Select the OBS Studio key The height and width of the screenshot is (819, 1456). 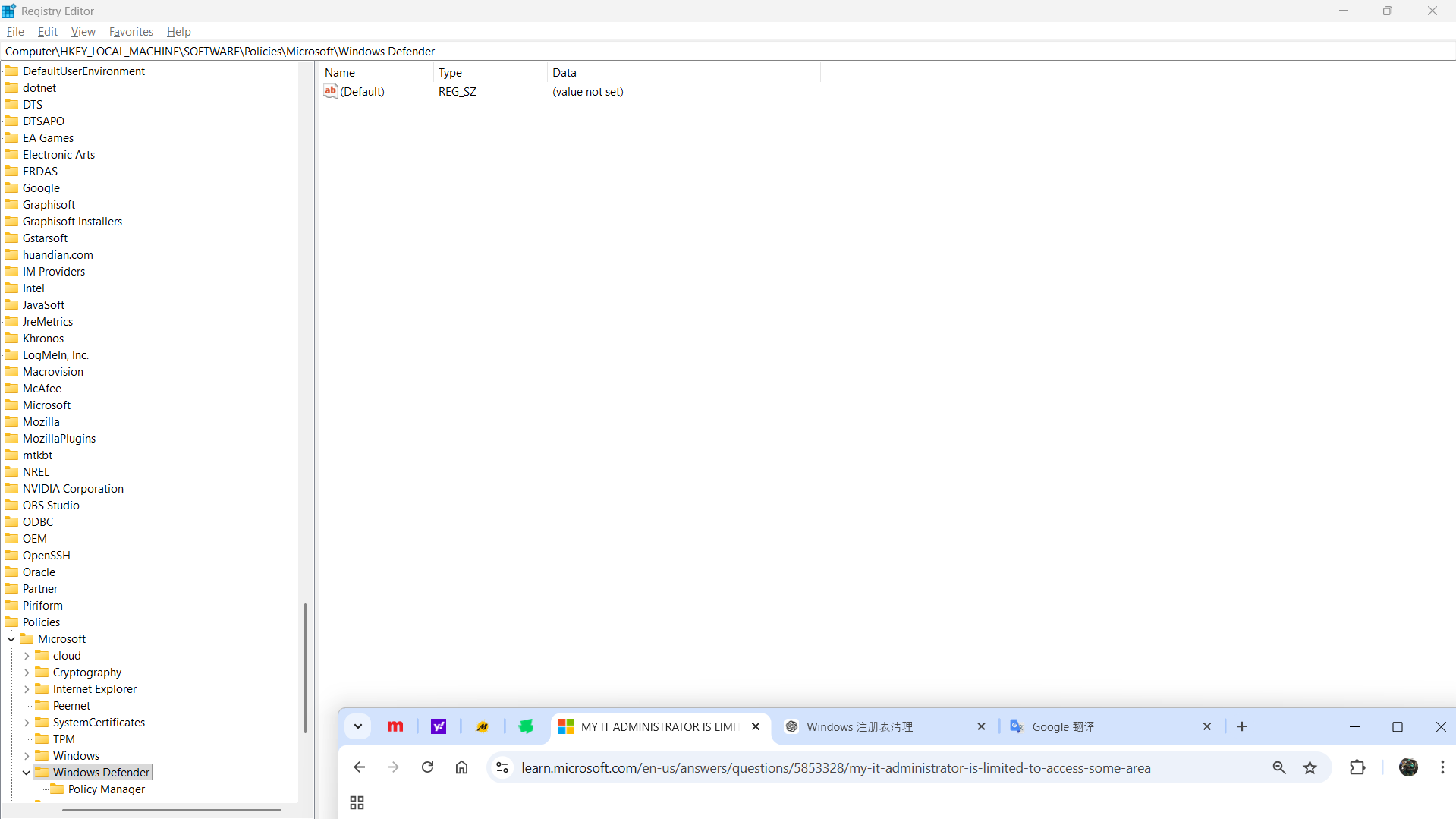coord(51,506)
